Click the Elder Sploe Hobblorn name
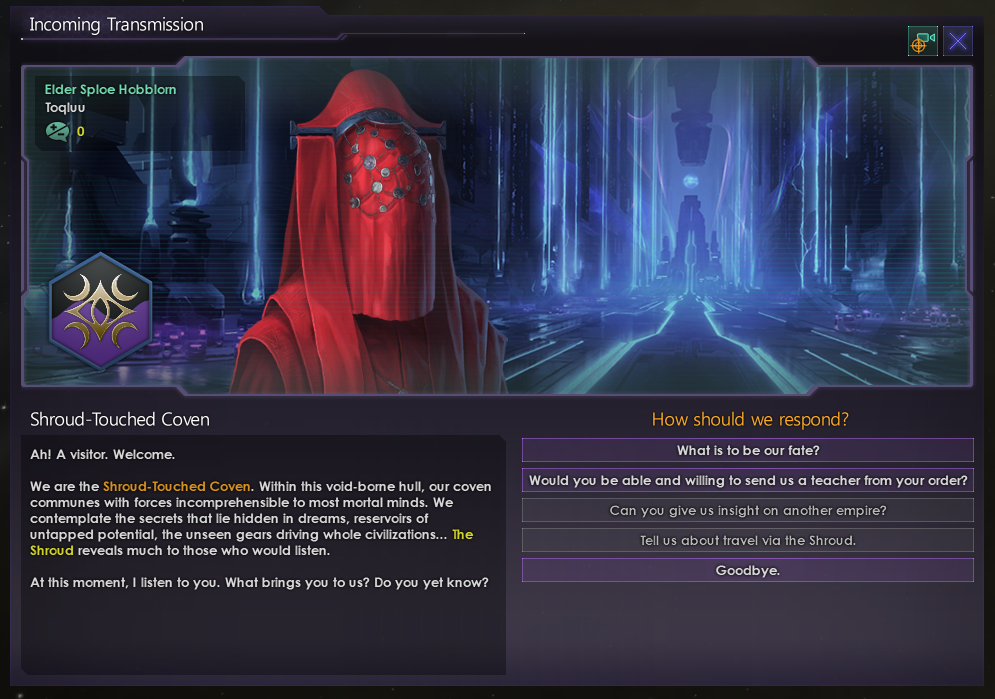Image resolution: width=995 pixels, height=699 pixels. point(110,89)
